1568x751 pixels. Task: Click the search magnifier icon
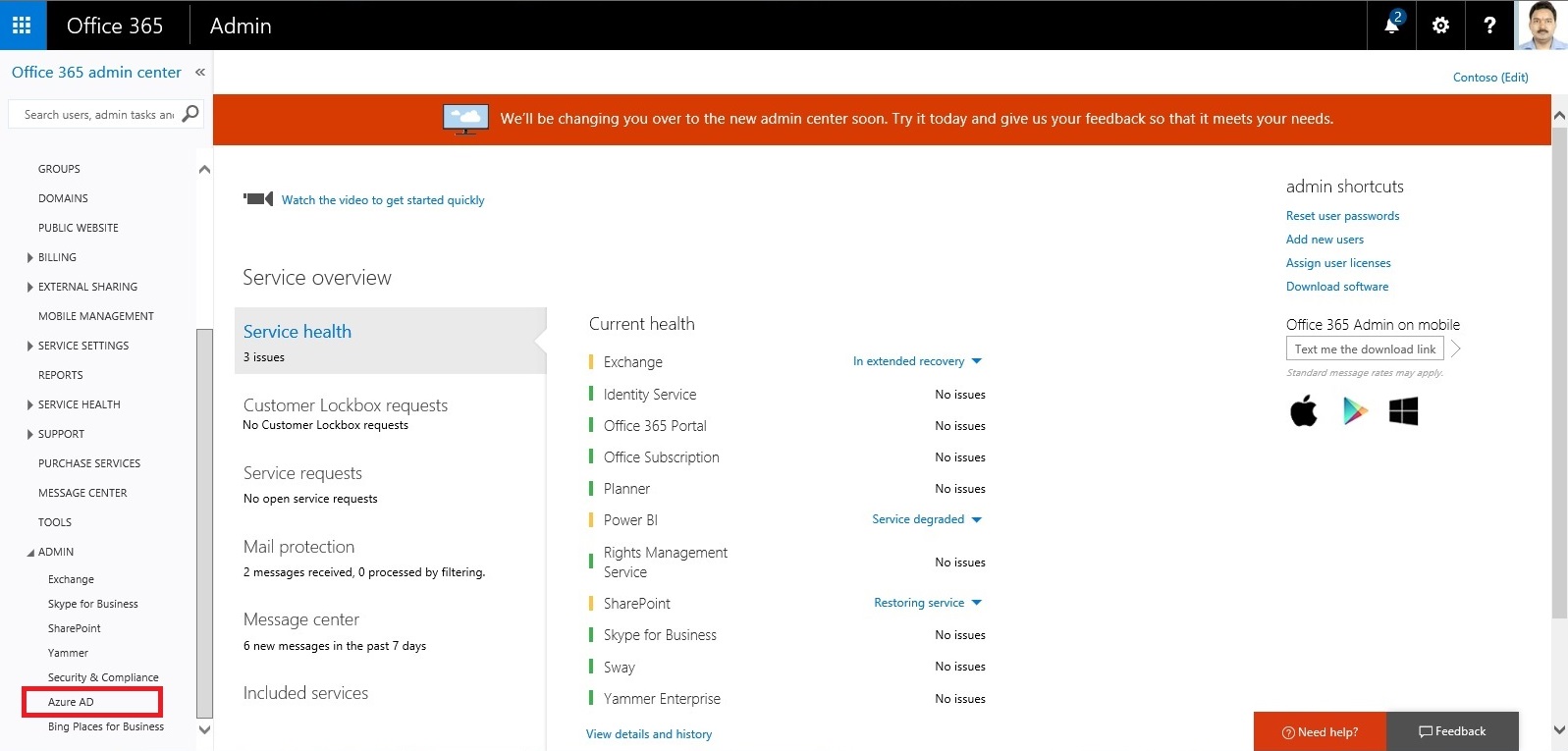(x=190, y=114)
